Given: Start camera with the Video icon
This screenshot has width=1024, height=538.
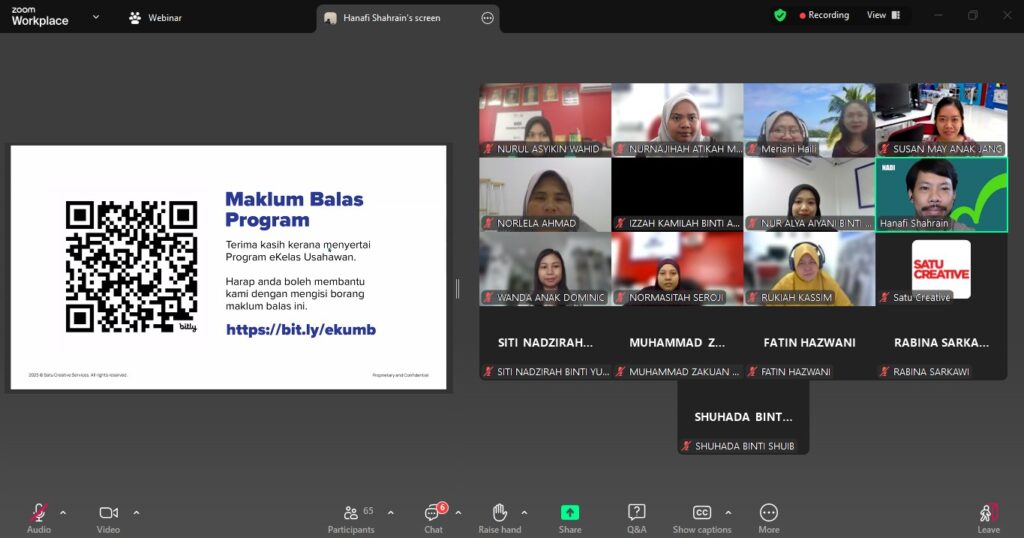Looking at the screenshot, I should point(108,513).
